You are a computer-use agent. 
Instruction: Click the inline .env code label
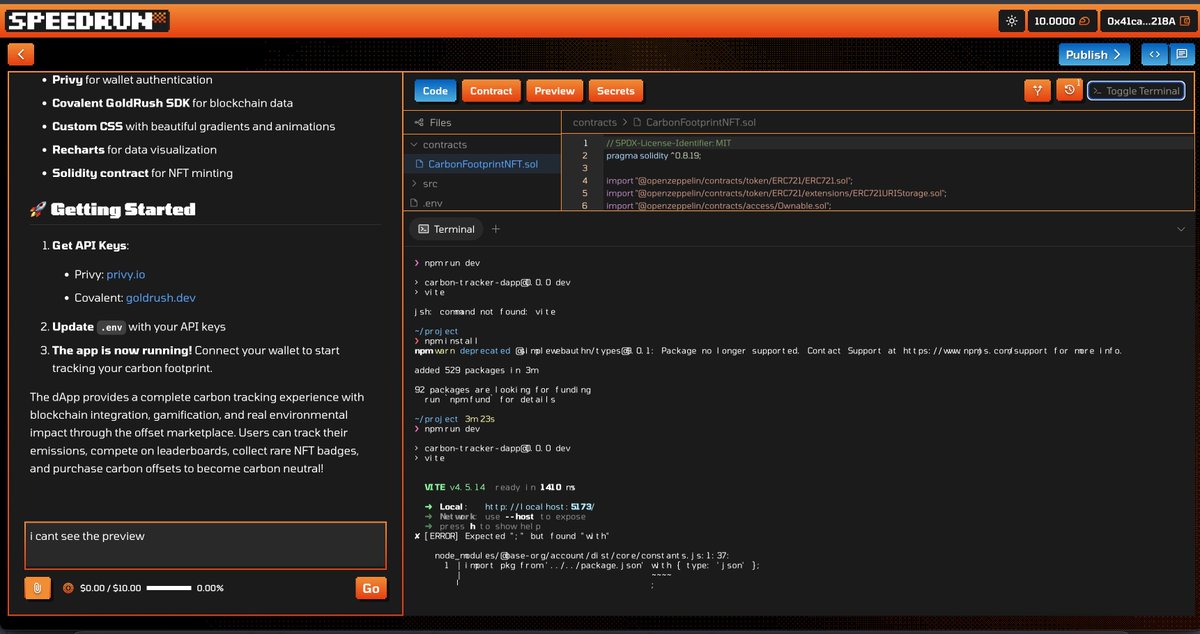coord(110,327)
